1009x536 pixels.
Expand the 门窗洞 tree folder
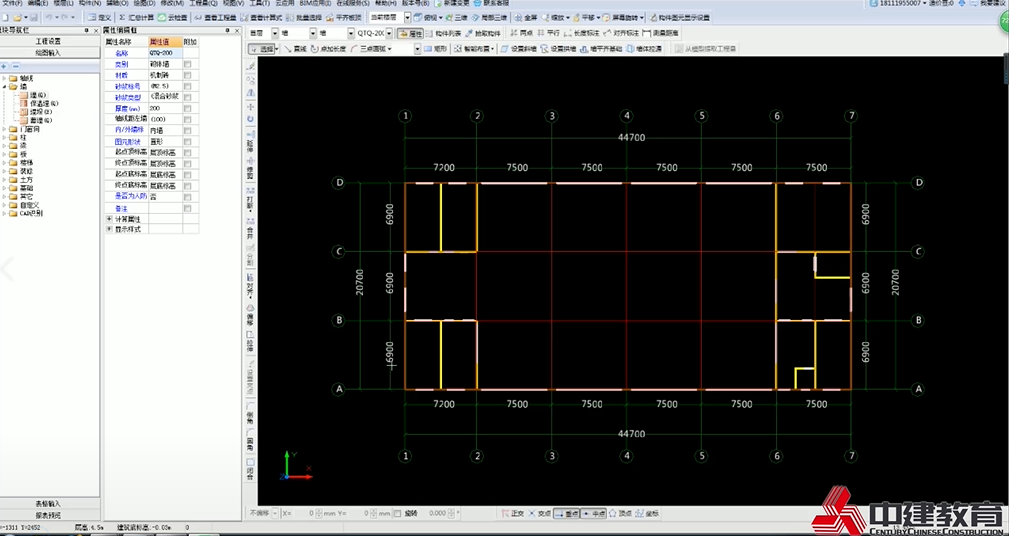(x=5, y=129)
